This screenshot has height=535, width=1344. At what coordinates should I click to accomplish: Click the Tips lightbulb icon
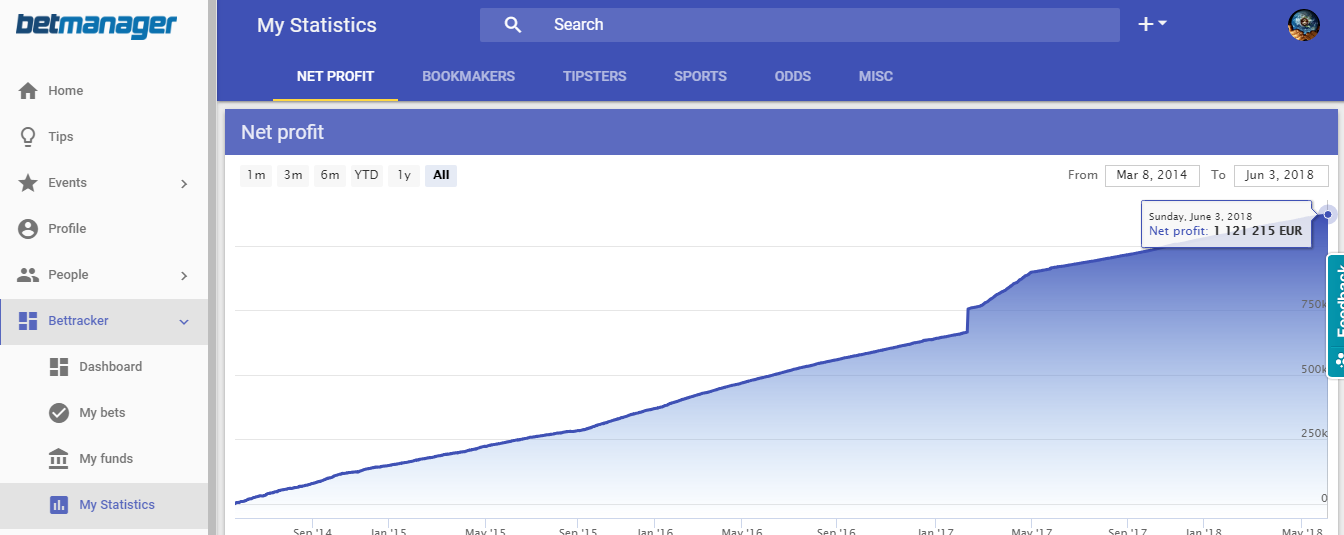(x=28, y=137)
